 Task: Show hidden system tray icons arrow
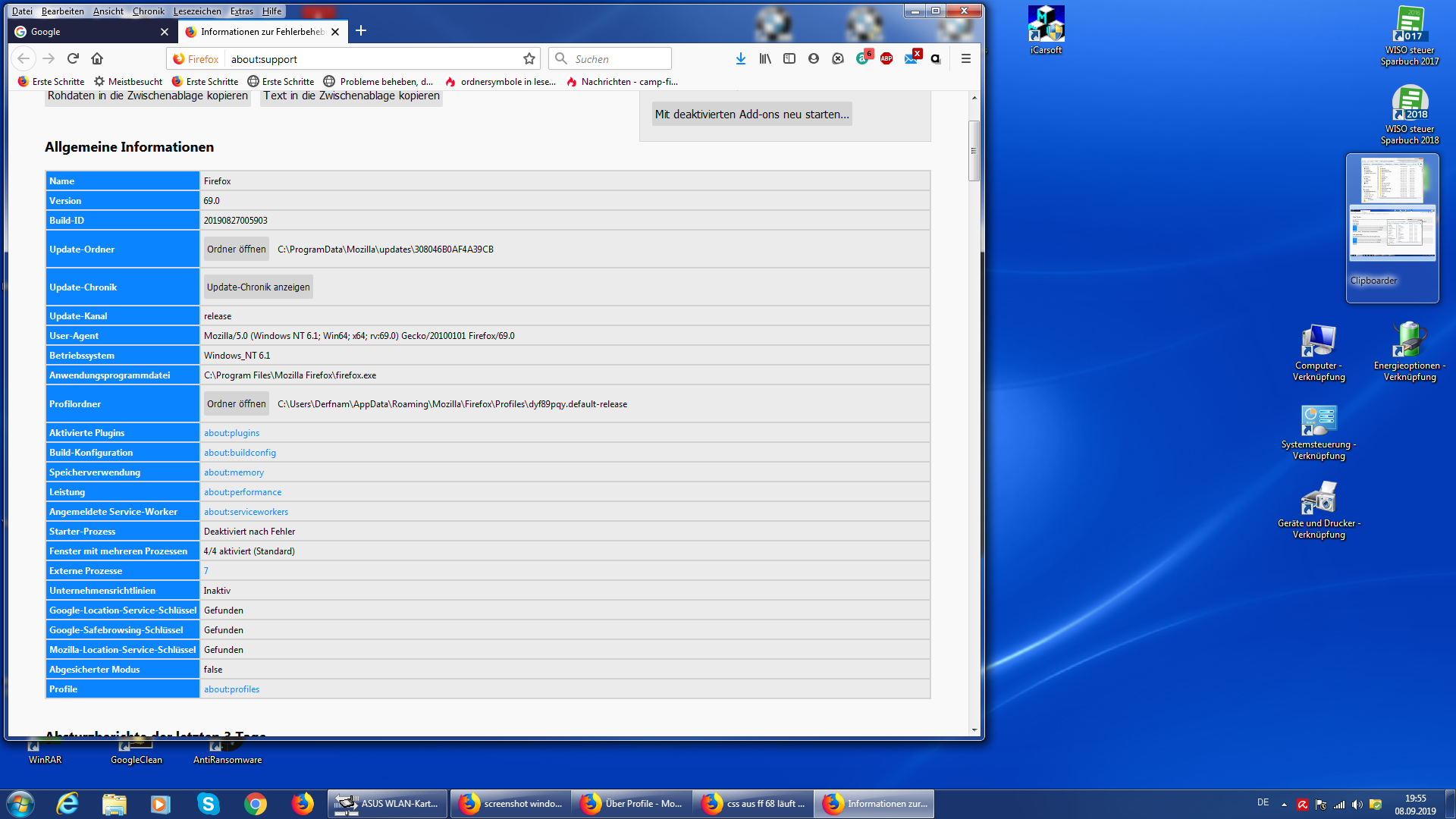[x=1284, y=804]
